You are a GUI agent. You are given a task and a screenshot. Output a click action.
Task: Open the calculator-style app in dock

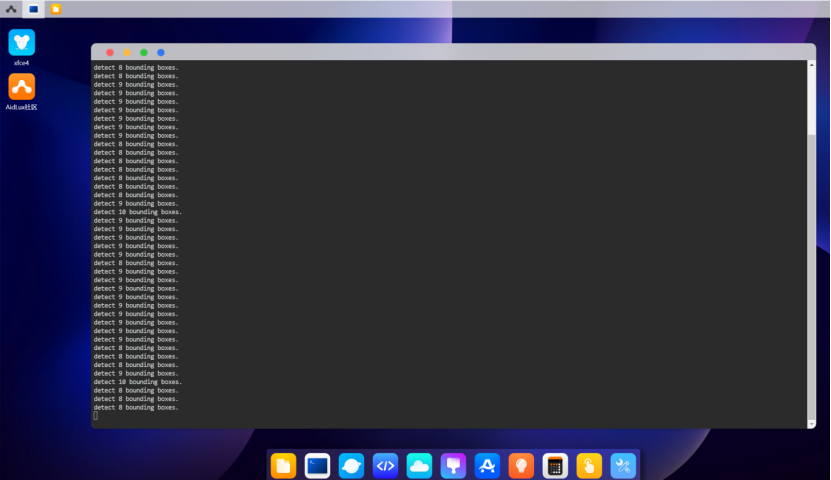[555, 466]
